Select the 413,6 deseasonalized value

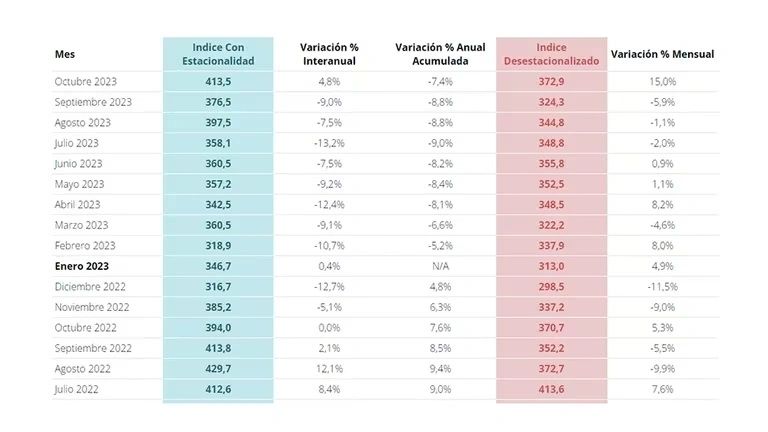pos(551,390)
